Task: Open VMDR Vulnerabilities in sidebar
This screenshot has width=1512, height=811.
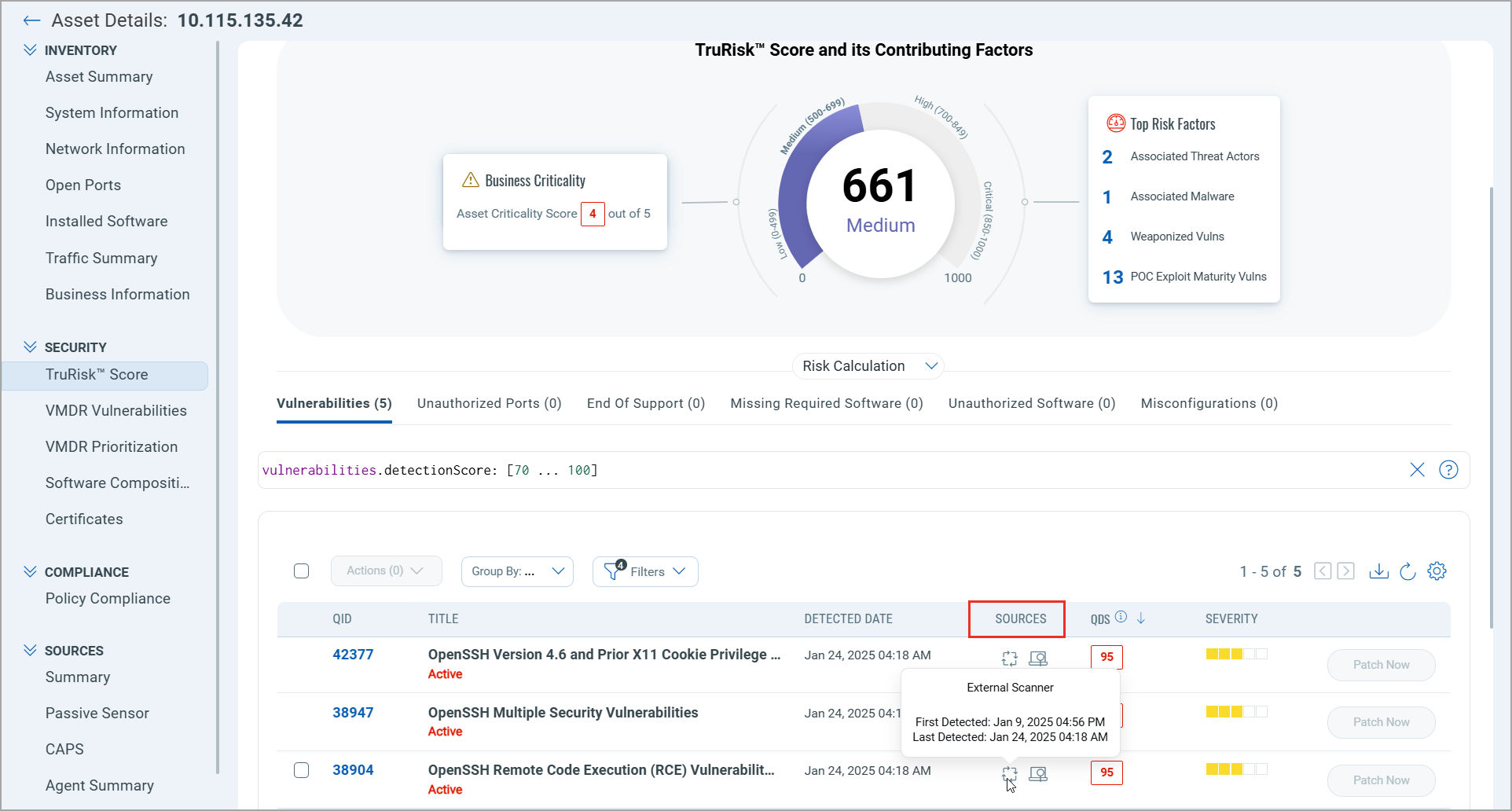Action: point(116,410)
